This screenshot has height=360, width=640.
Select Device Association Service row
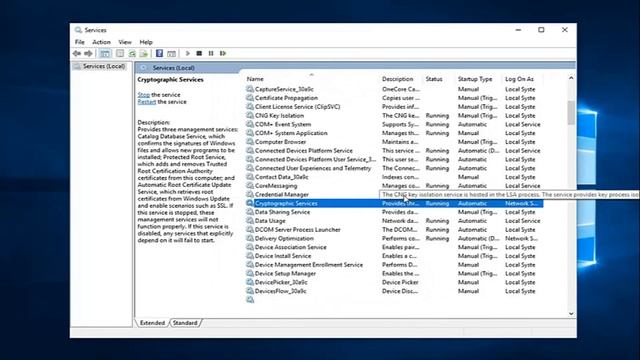pos(394,247)
